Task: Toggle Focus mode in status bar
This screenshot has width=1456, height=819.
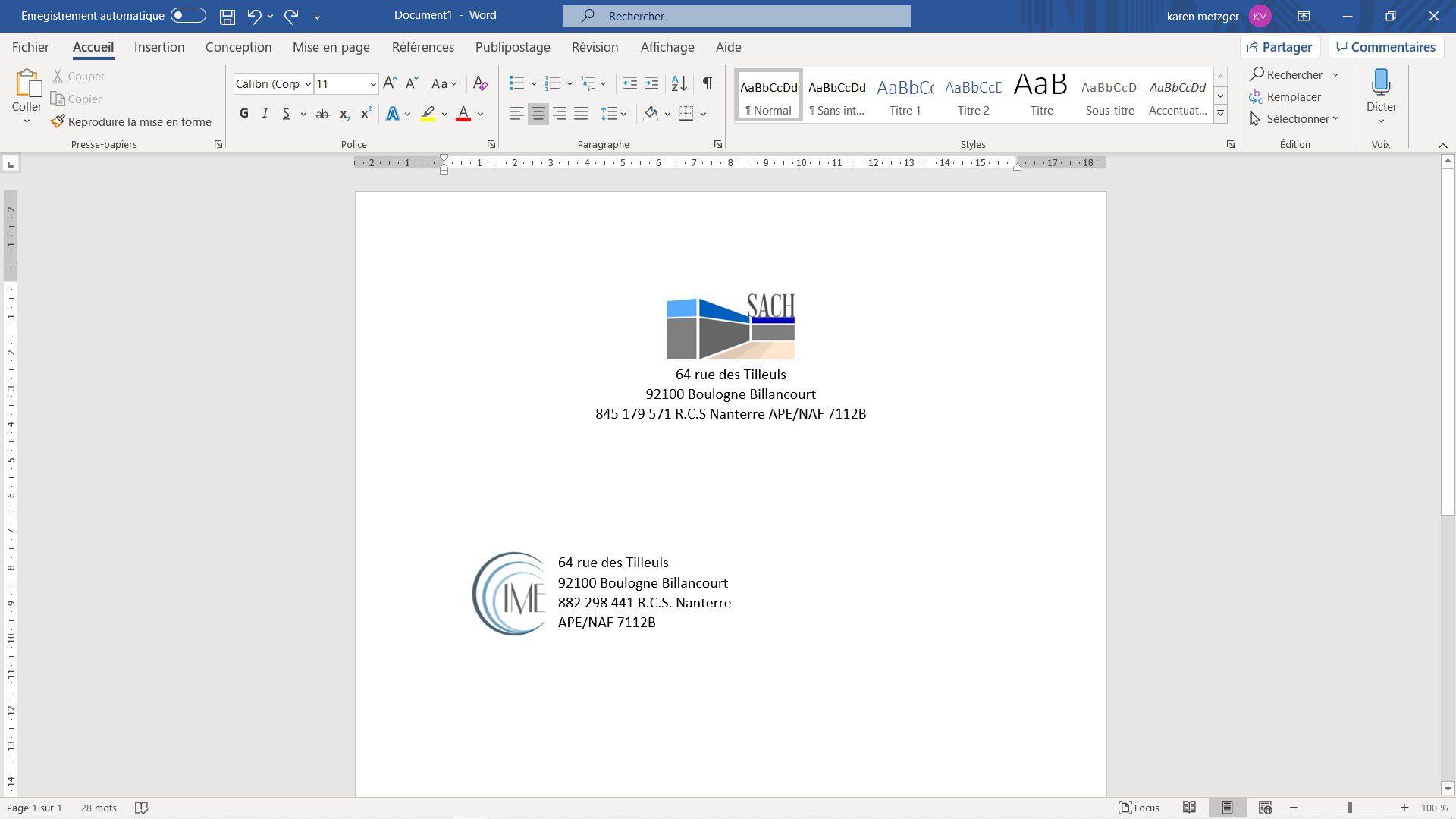Action: (1139, 808)
